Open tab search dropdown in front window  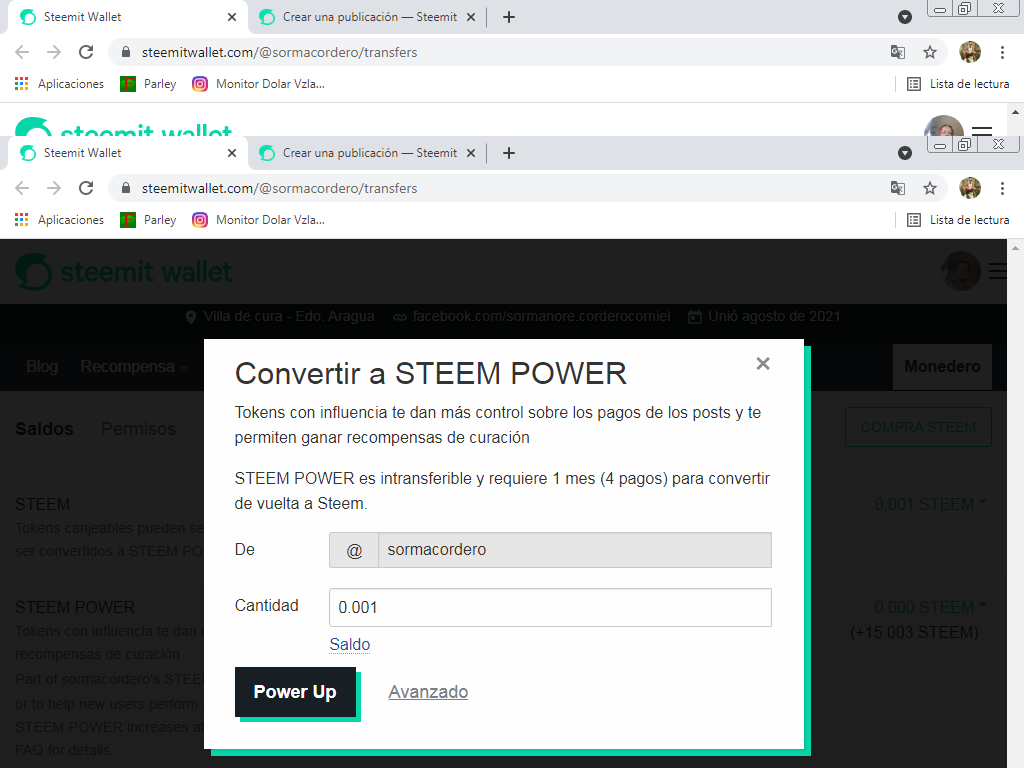tap(904, 153)
